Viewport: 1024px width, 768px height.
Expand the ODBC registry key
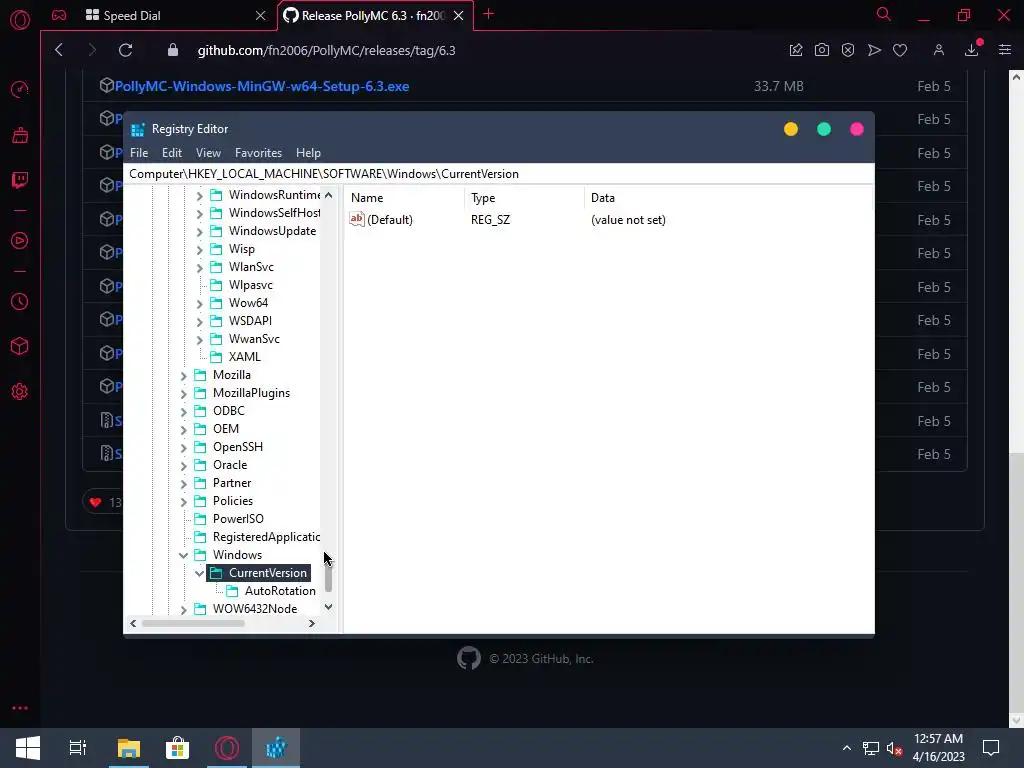[184, 411]
